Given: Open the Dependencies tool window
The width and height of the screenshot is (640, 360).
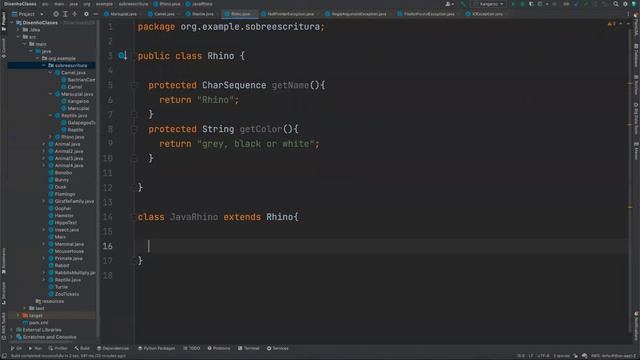Looking at the screenshot, I should pos(113,348).
